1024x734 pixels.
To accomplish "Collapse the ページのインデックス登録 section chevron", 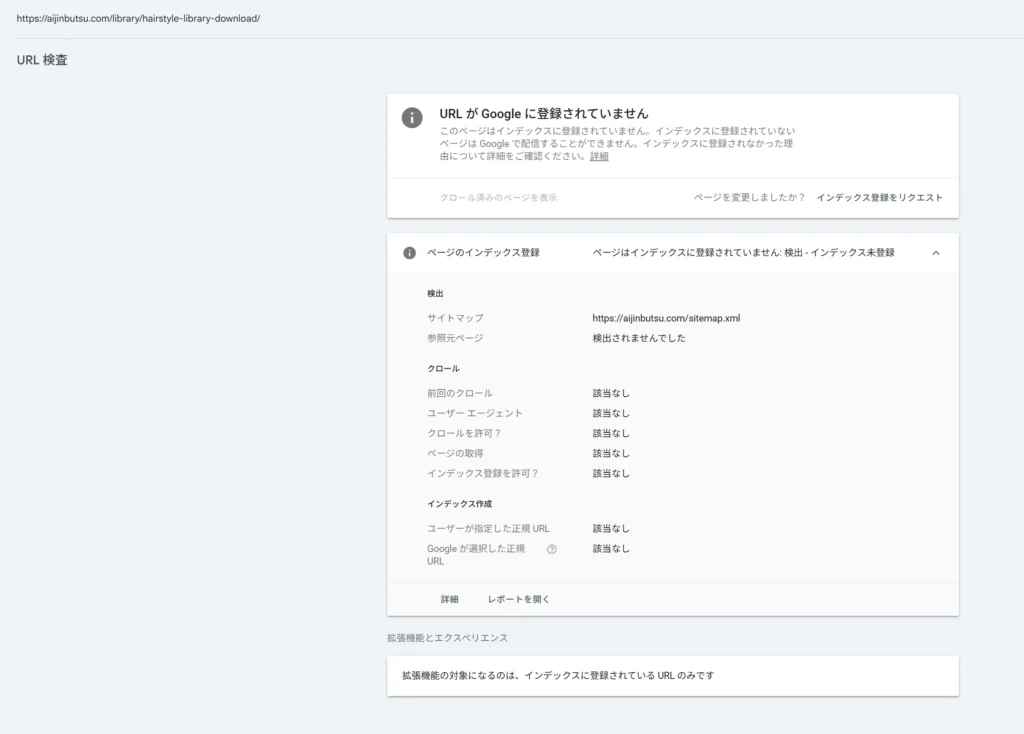I will pos(936,253).
